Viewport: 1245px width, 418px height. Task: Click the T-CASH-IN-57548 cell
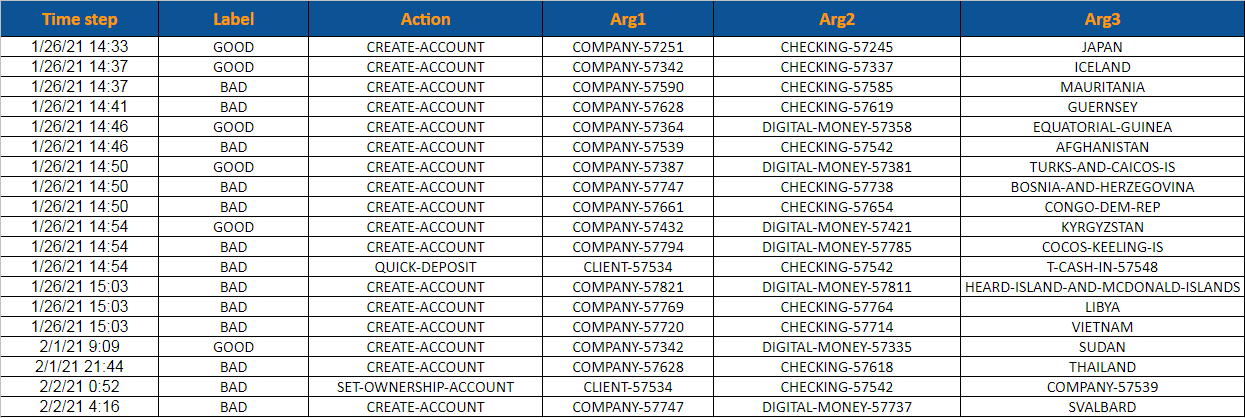1102,267
